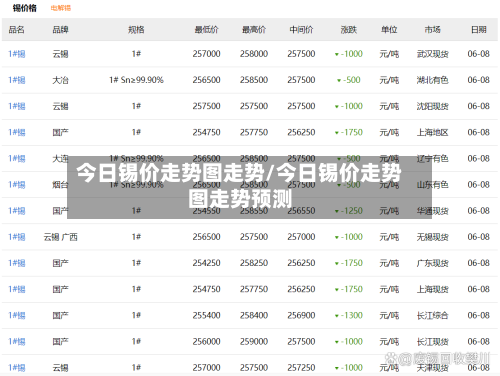Open 1#锡 link in 广东现货 row

coord(17,263)
